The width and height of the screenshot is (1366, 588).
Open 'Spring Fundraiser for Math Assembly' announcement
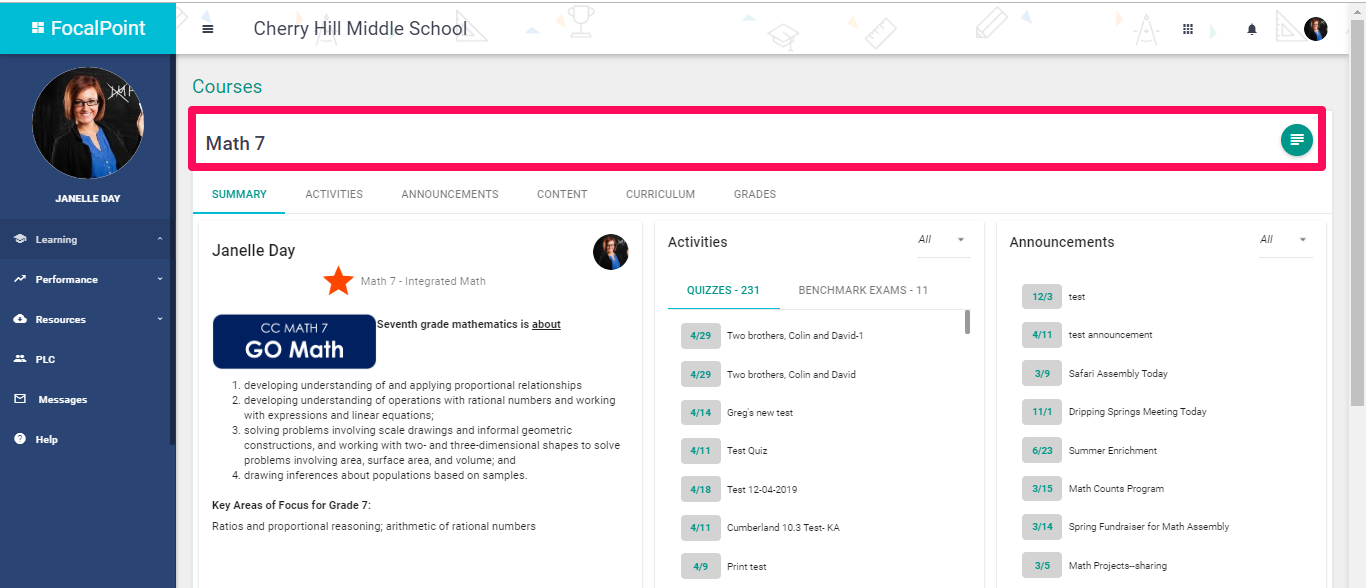[1149, 526]
